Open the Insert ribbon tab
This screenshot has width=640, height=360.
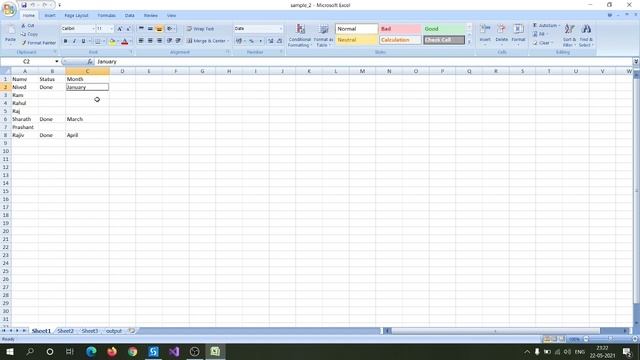50,16
